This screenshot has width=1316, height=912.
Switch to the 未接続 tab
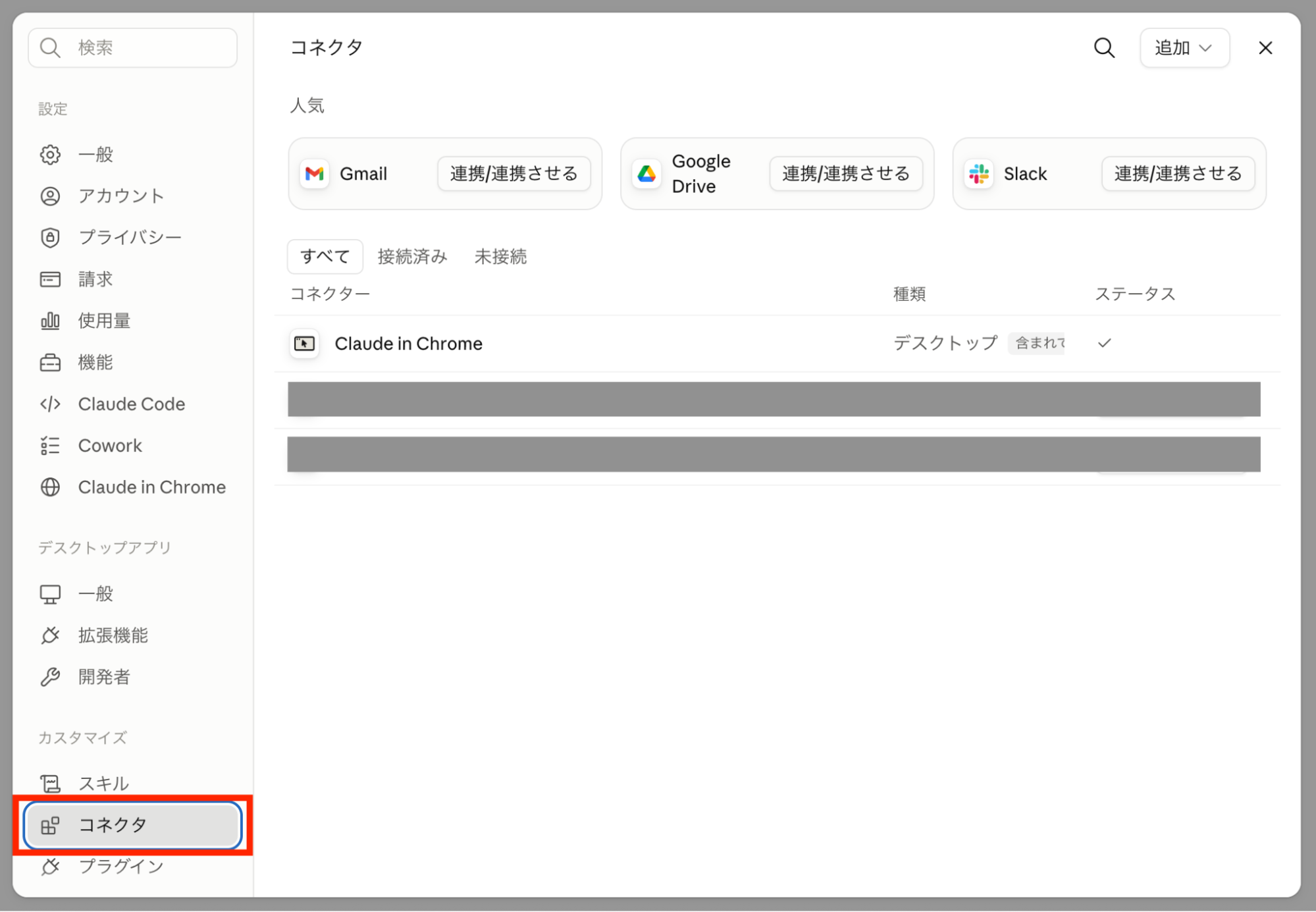point(500,257)
